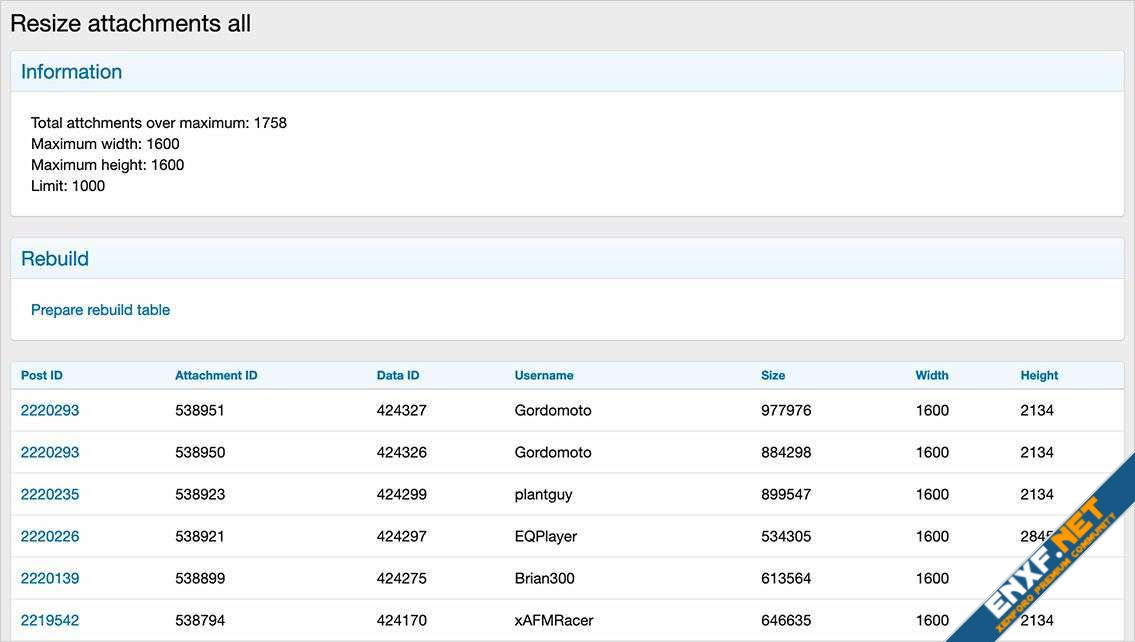Click the Height column header
The image size is (1135, 642).
coord(1039,375)
